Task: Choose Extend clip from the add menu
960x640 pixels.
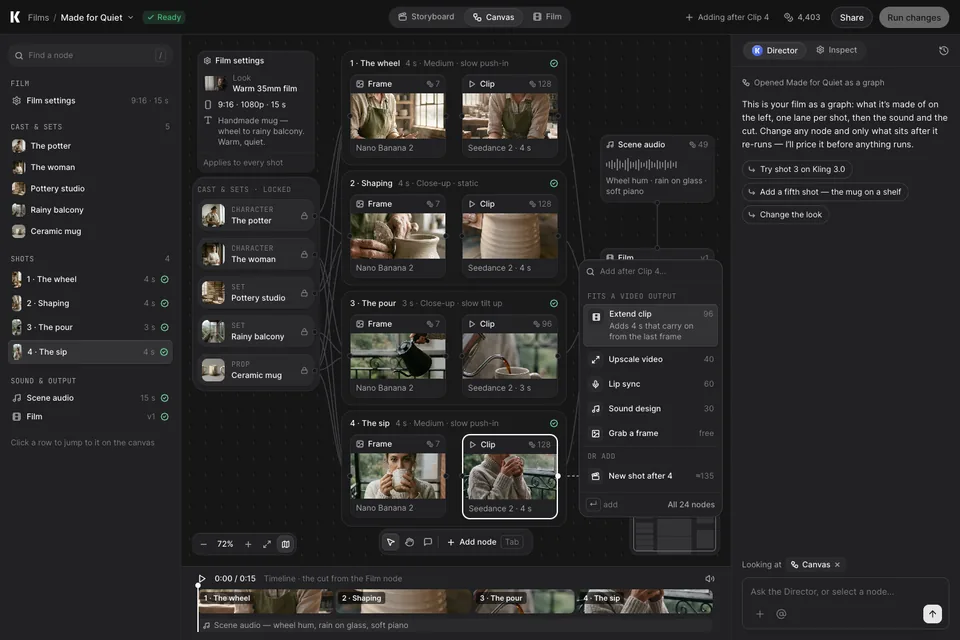Action: pos(650,325)
